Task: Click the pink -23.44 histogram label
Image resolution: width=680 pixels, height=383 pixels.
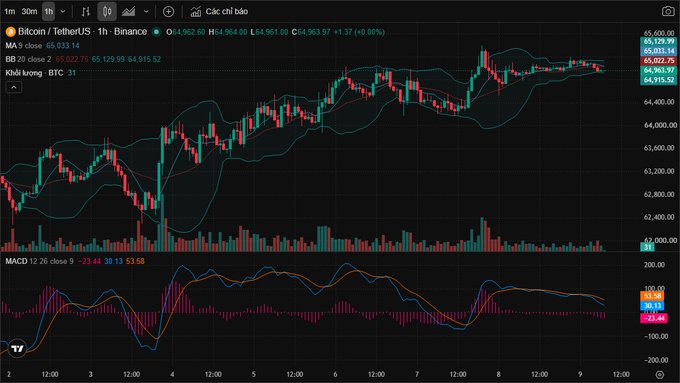Action: pos(654,318)
